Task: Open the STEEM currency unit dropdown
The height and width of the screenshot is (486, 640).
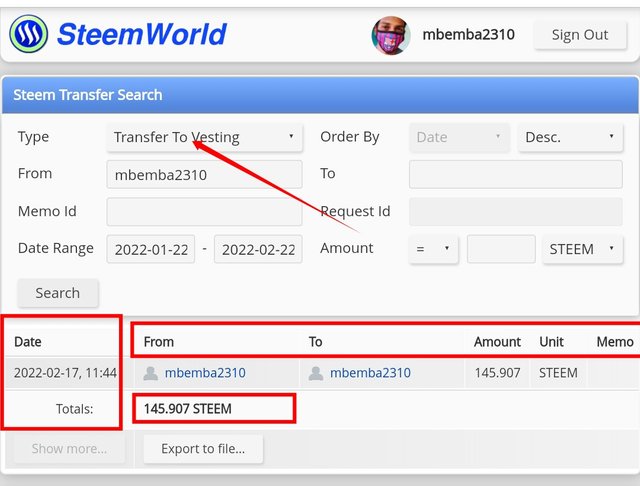Action: click(582, 249)
